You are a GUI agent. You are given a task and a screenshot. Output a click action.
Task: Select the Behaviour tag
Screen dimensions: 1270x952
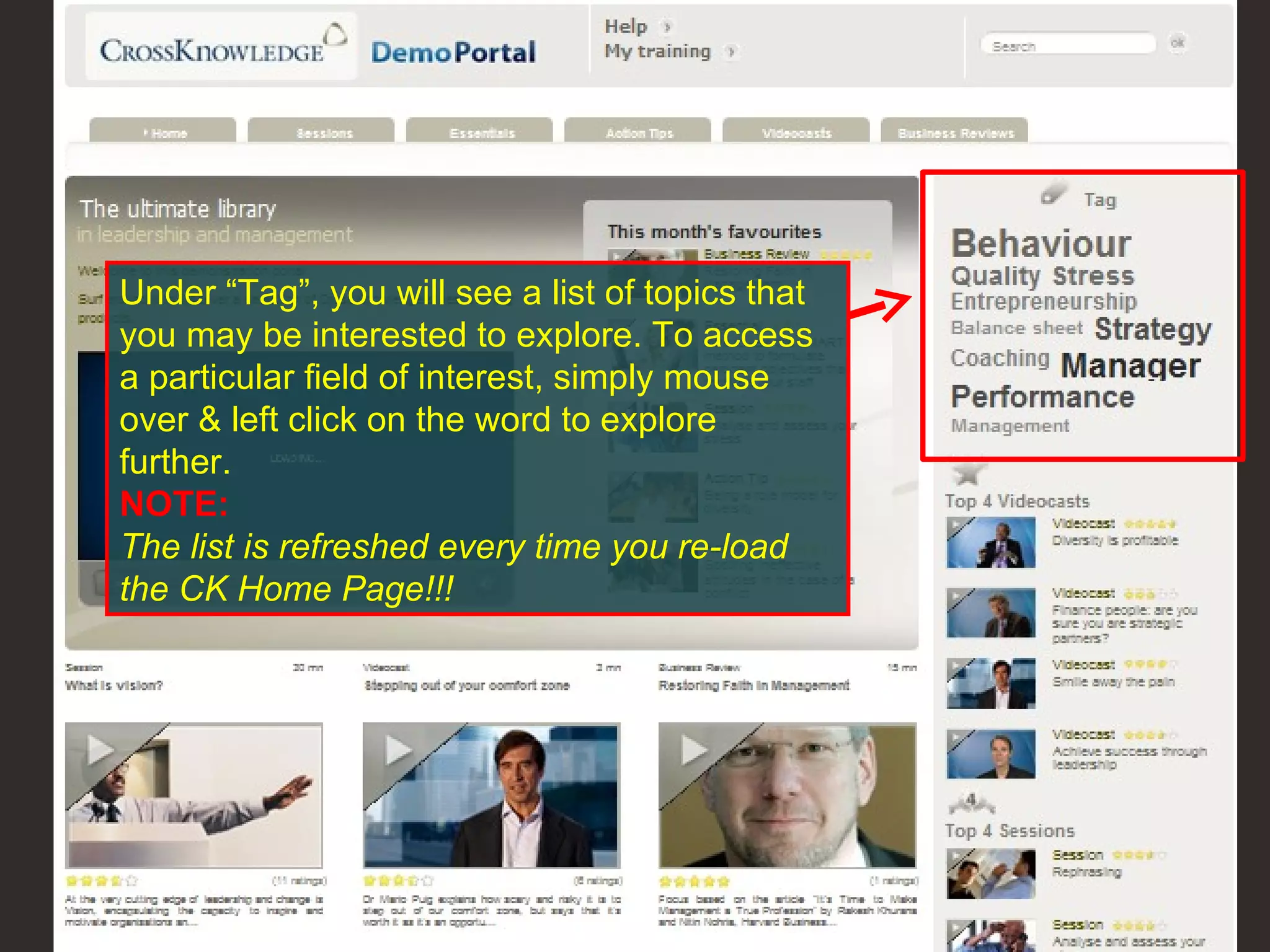click(1041, 244)
